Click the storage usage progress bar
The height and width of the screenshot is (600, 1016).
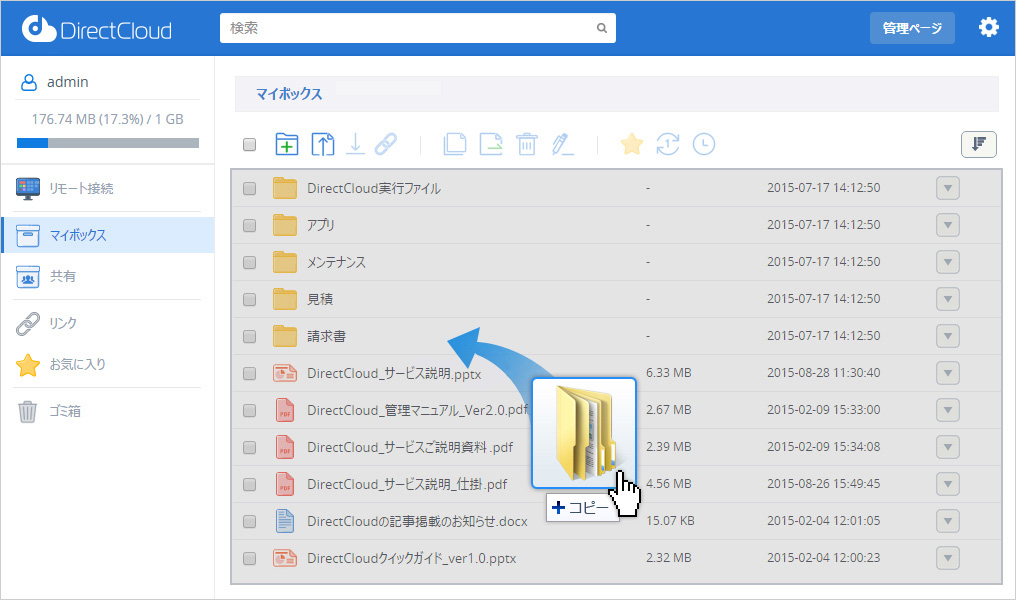pyautogui.click(x=108, y=143)
